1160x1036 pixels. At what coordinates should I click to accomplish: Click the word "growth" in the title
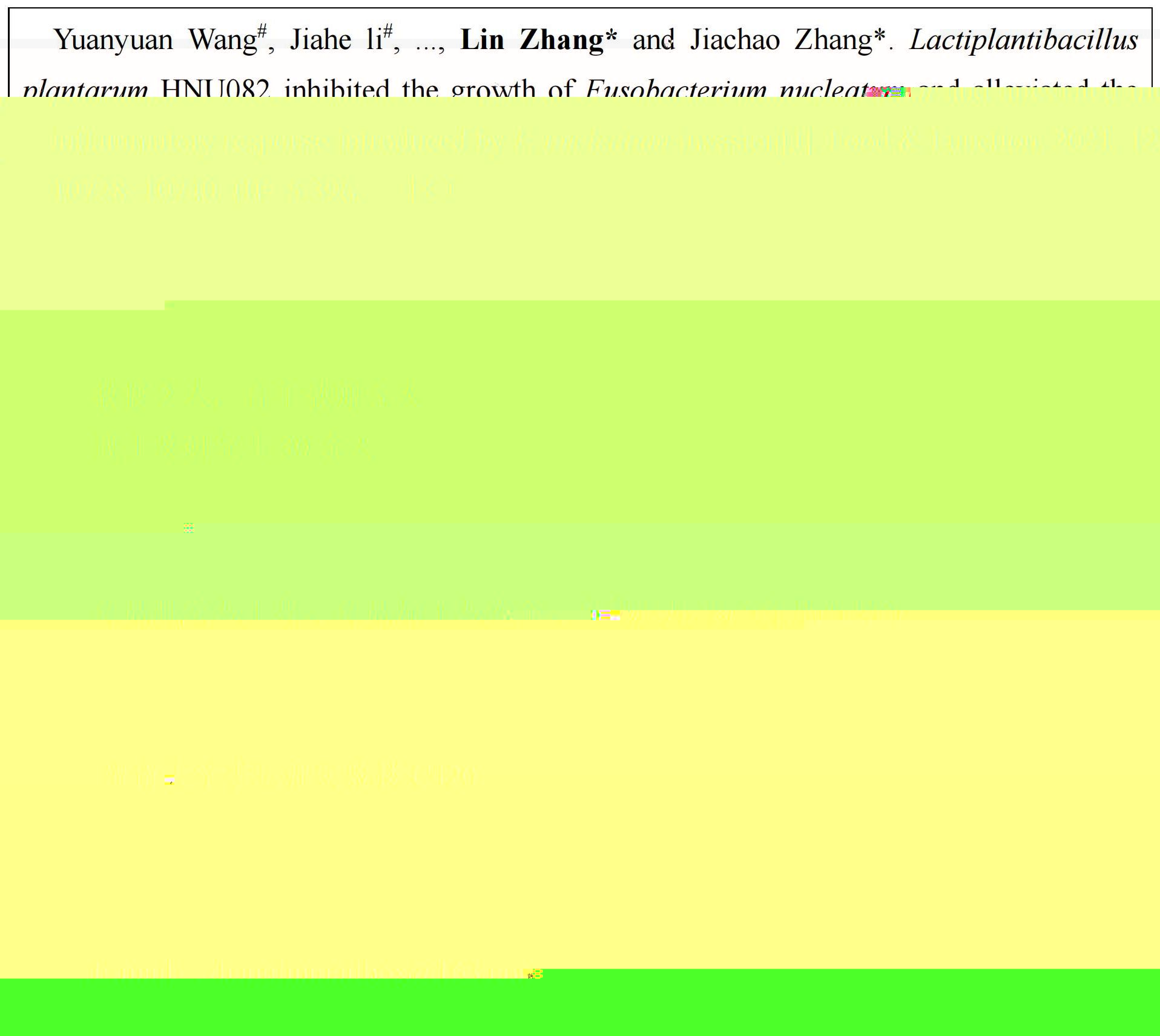(493, 89)
